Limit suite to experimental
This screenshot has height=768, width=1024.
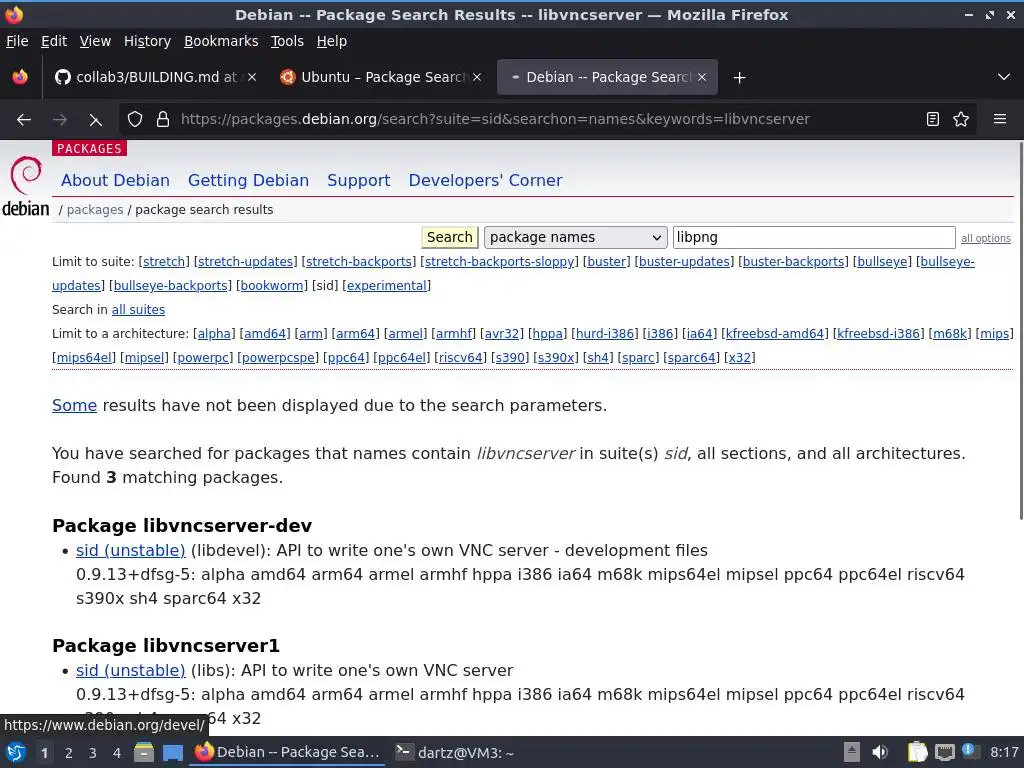click(387, 285)
